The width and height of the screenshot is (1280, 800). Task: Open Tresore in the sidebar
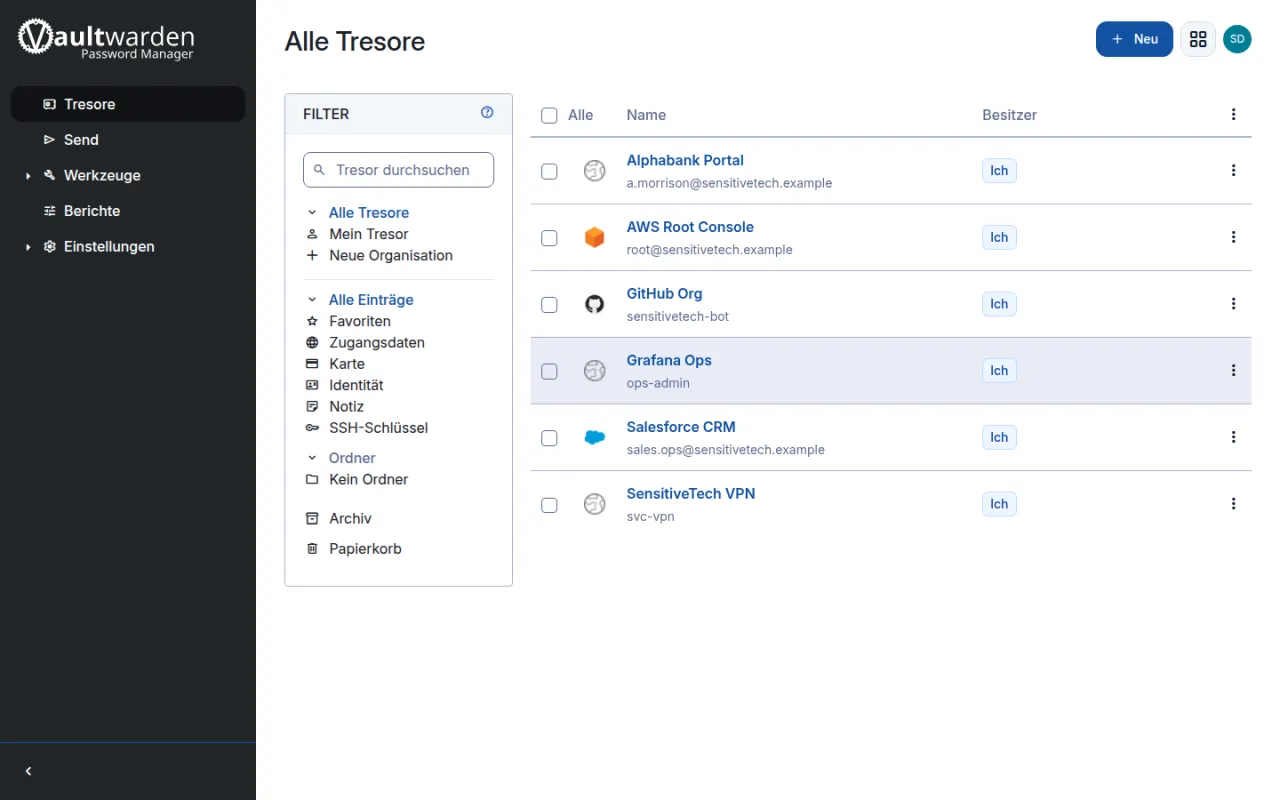coord(128,104)
